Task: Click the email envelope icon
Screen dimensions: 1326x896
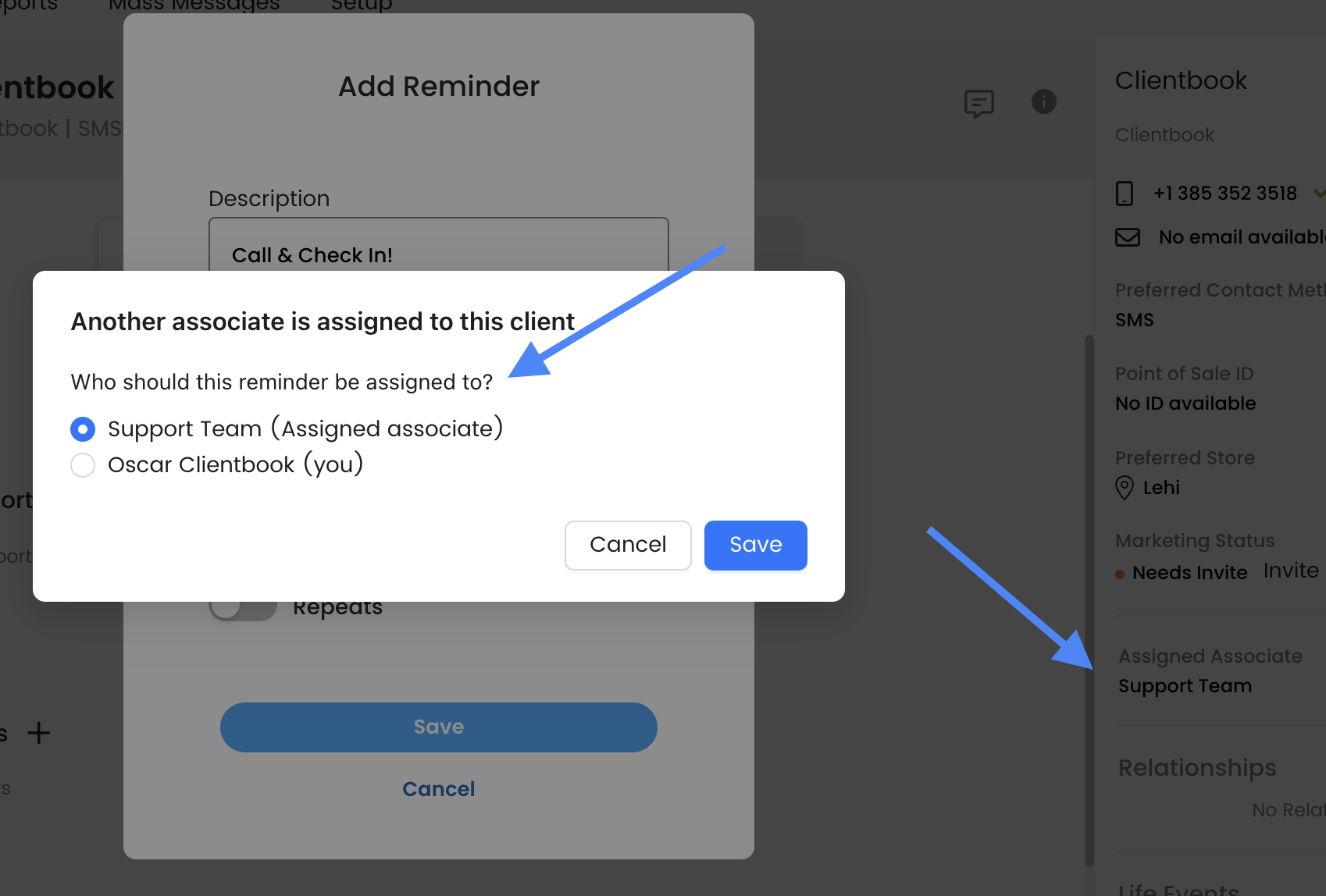Action: (1128, 237)
